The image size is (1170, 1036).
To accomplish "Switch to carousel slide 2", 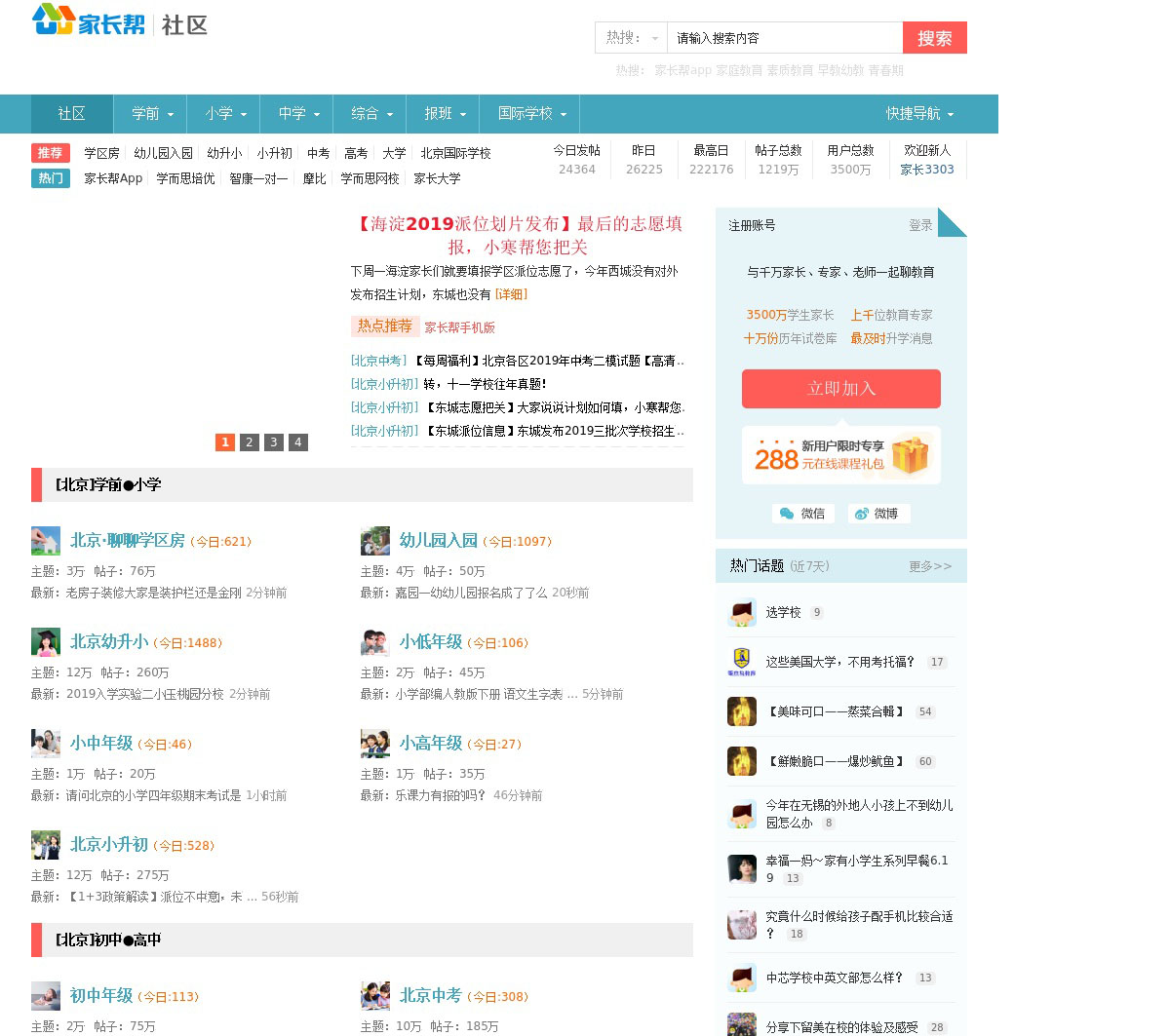I will (x=250, y=442).
